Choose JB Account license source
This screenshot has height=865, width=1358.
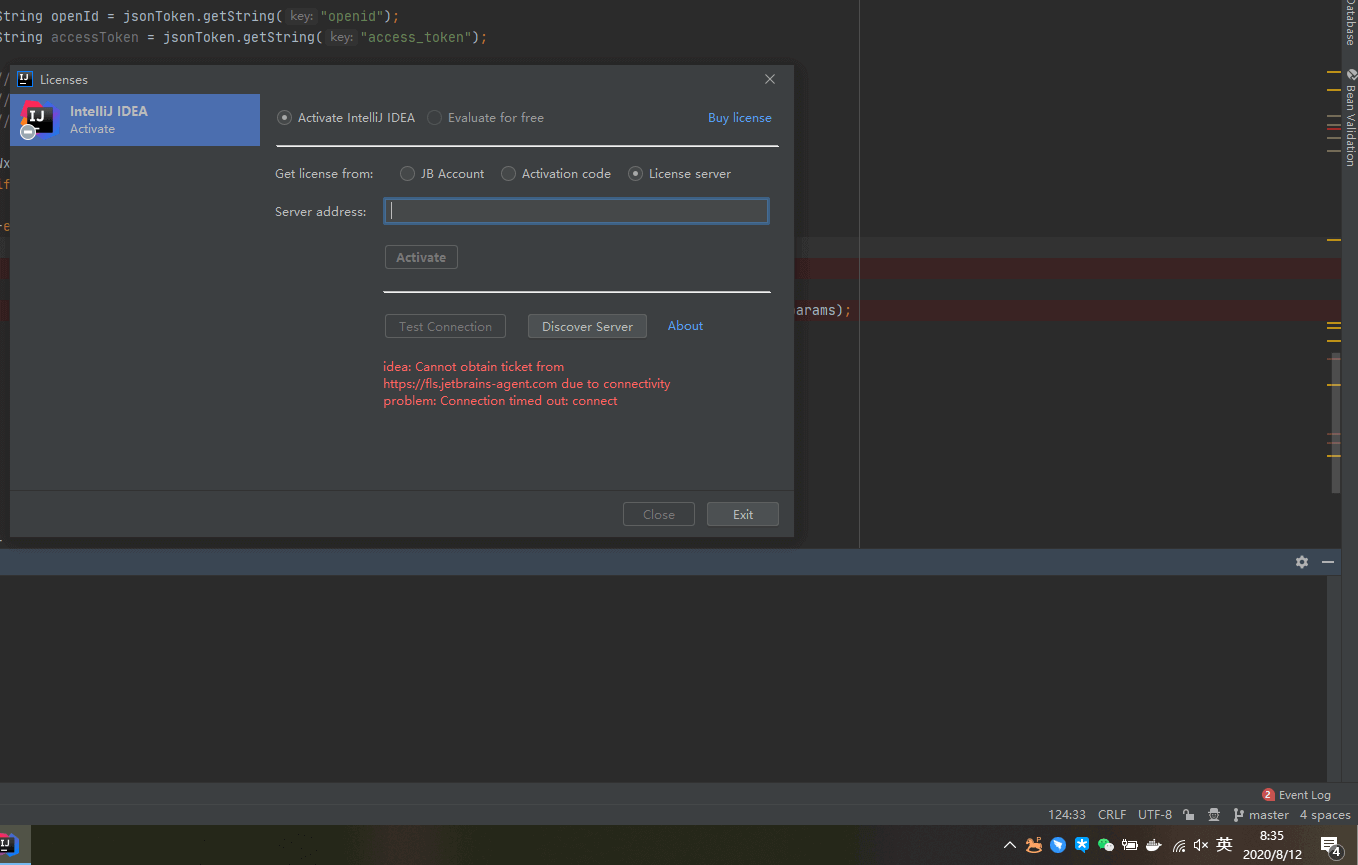point(408,174)
